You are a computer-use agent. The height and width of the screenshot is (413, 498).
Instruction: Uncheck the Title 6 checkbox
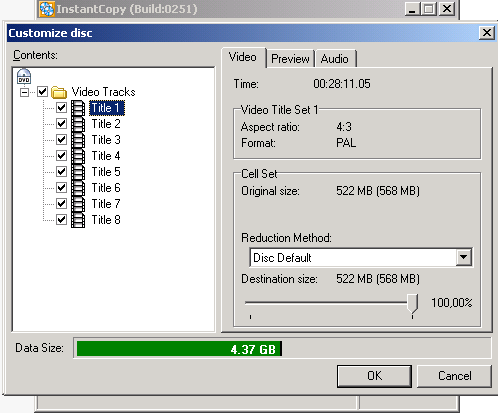pos(62,188)
